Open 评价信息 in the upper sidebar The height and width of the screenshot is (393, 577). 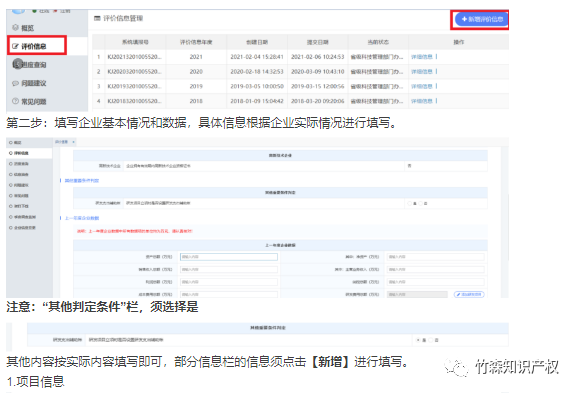coord(34,46)
